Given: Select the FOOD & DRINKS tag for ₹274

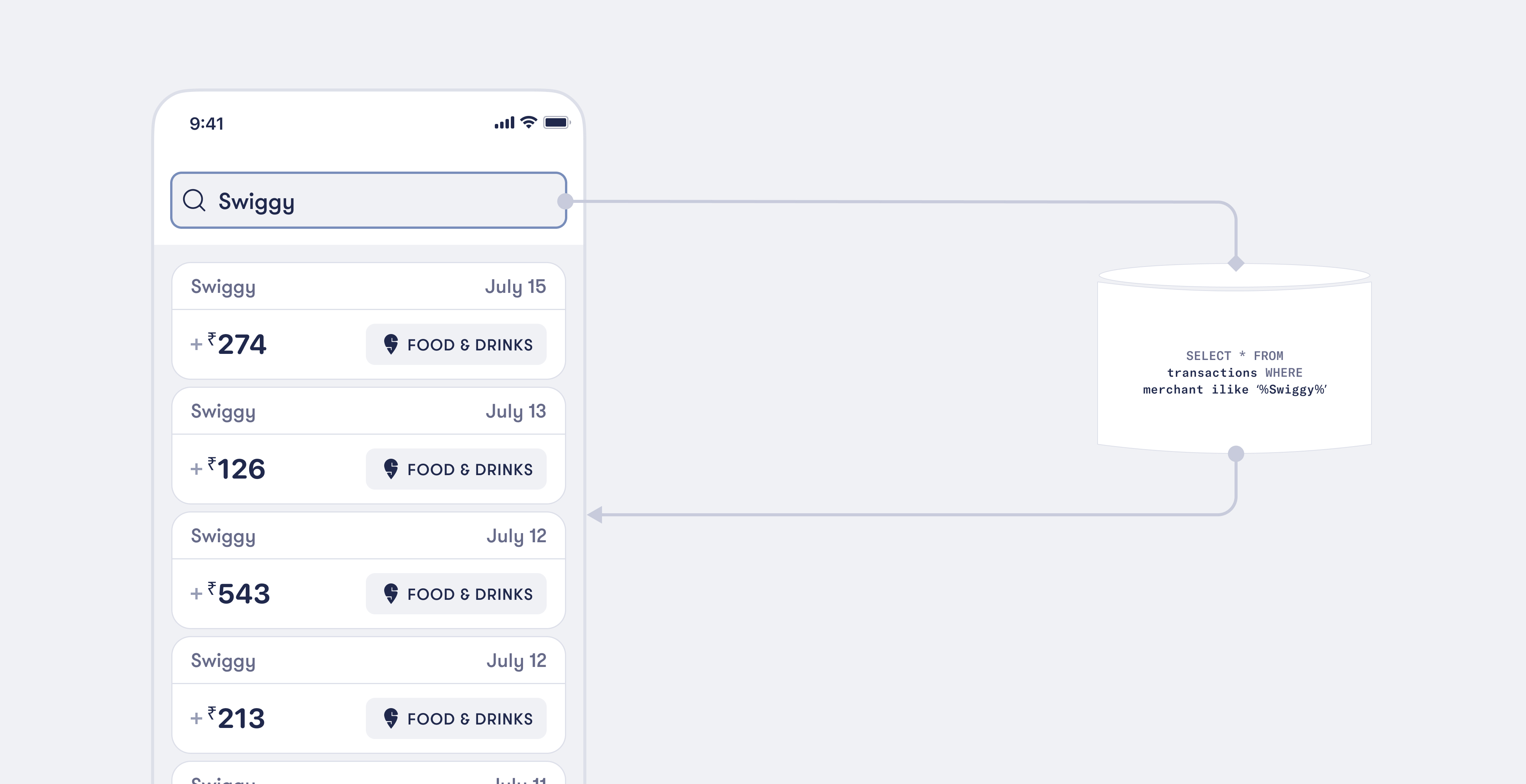Looking at the screenshot, I should pyautogui.click(x=456, y=344).
